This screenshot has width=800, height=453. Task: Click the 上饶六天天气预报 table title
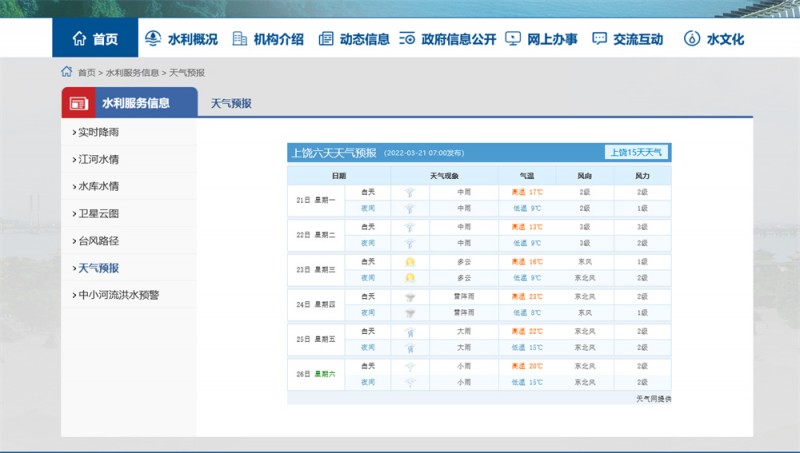[334, 153]
